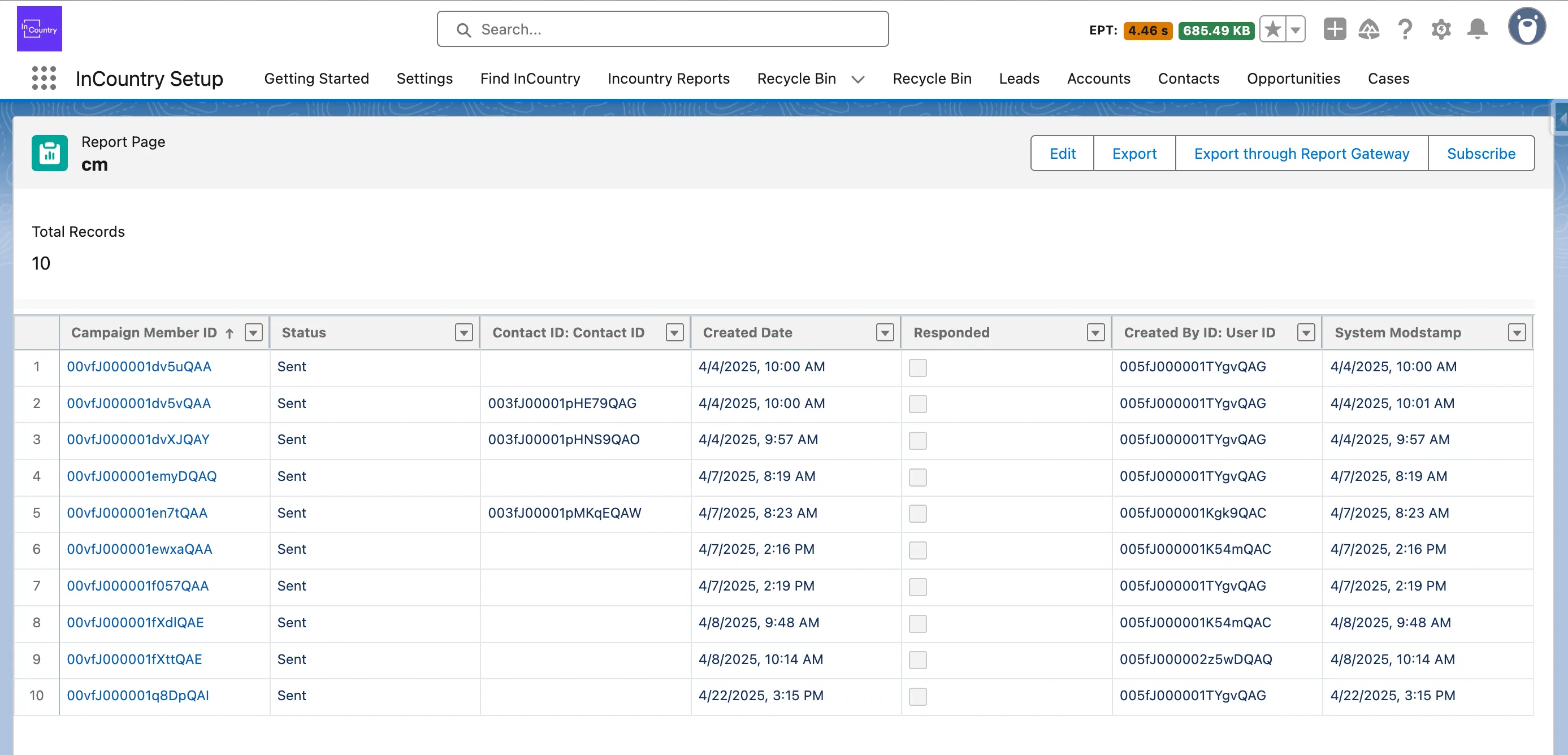The height and width of the screenshot is (755, 1568).
Task: Click the InCountry logo icon
Action: [40, 29]
